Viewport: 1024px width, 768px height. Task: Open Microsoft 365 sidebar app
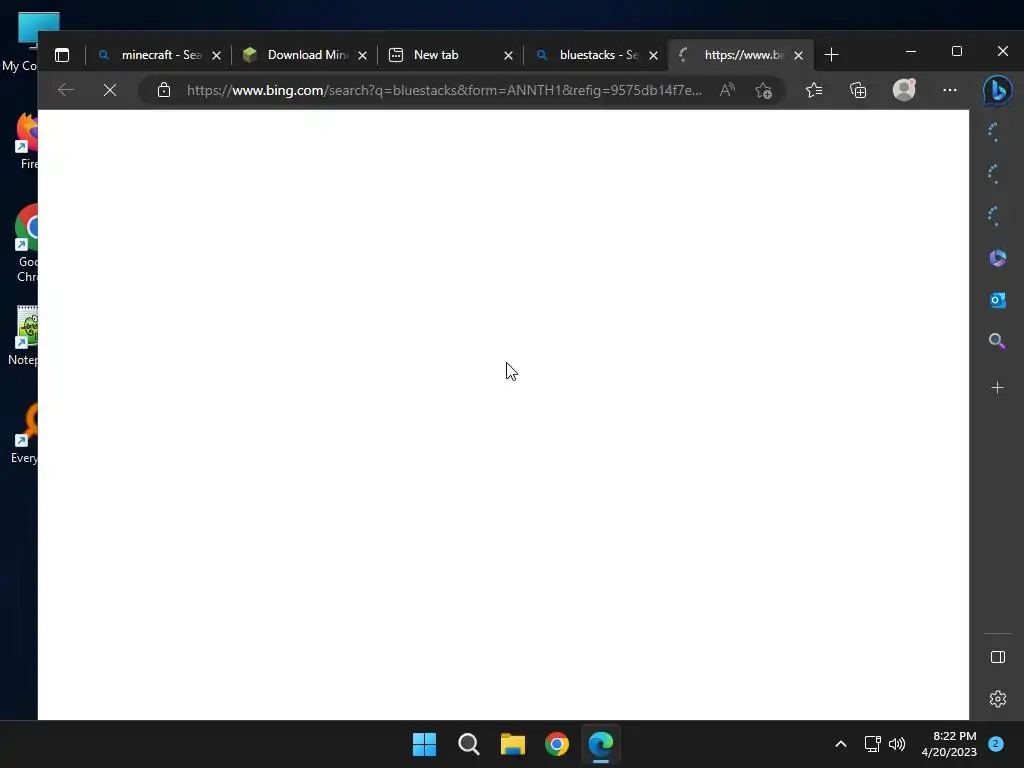click(x=997, y=258)
